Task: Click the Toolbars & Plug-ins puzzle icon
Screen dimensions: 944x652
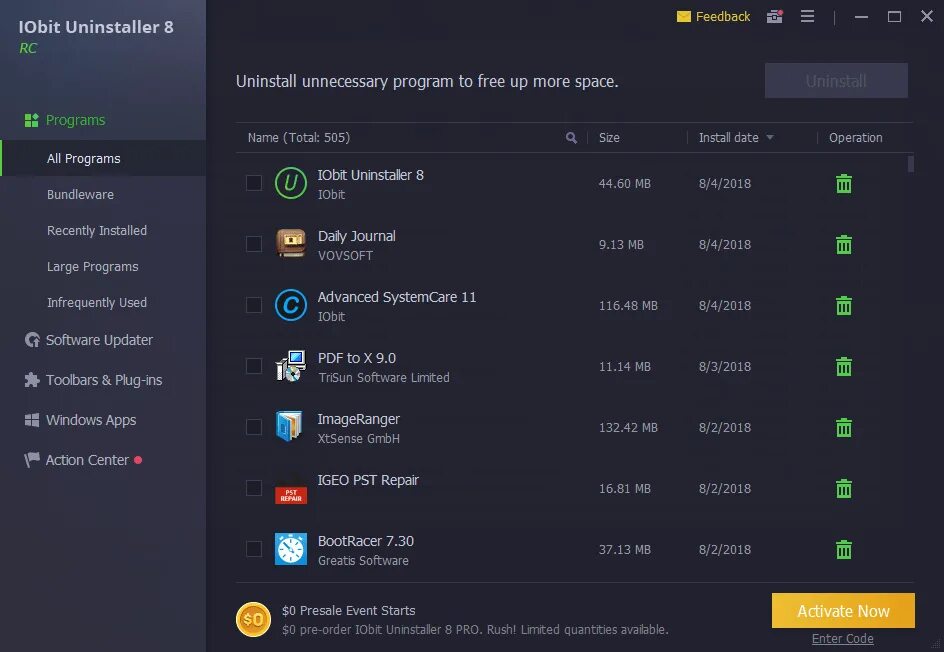Action: tap(32, 380)
